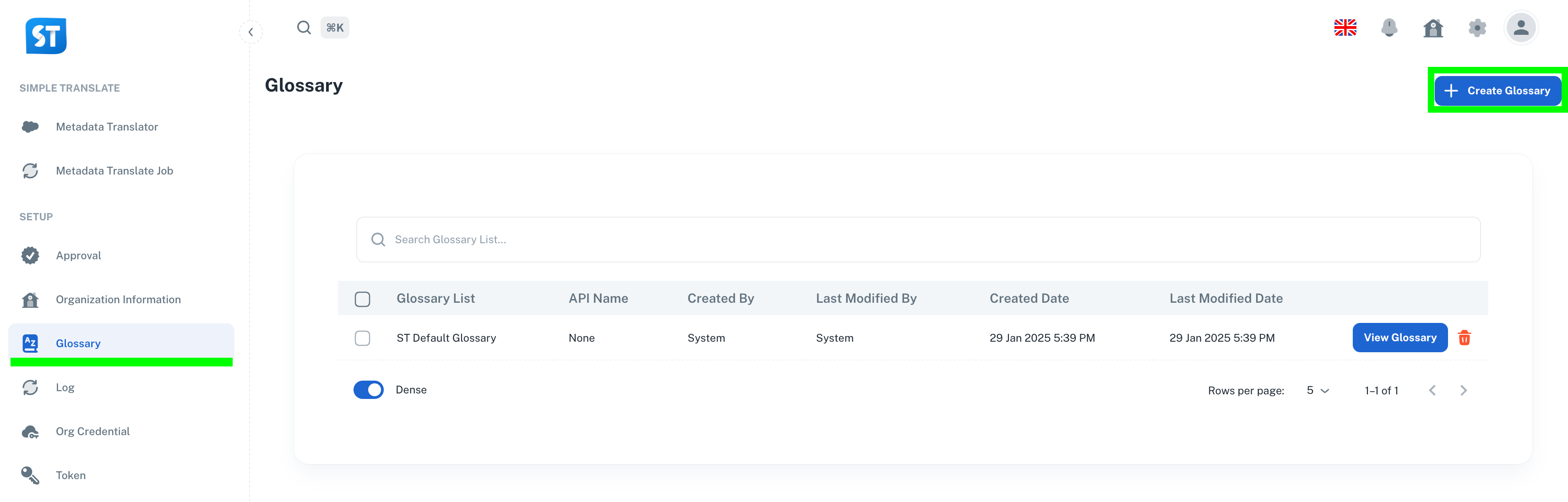The width and height of the screenshot is (1568, 502).
Task: Click the ST logo icon
Action: pyautogui.click(x=46, y=36)
